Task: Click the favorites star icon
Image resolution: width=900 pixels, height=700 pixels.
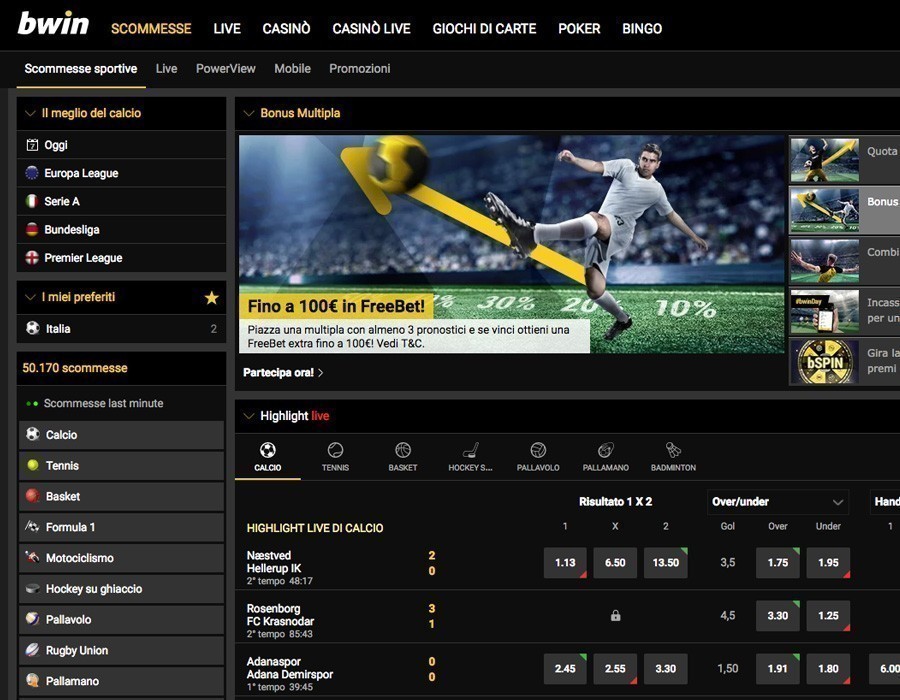Action: (x=211, y=297)
